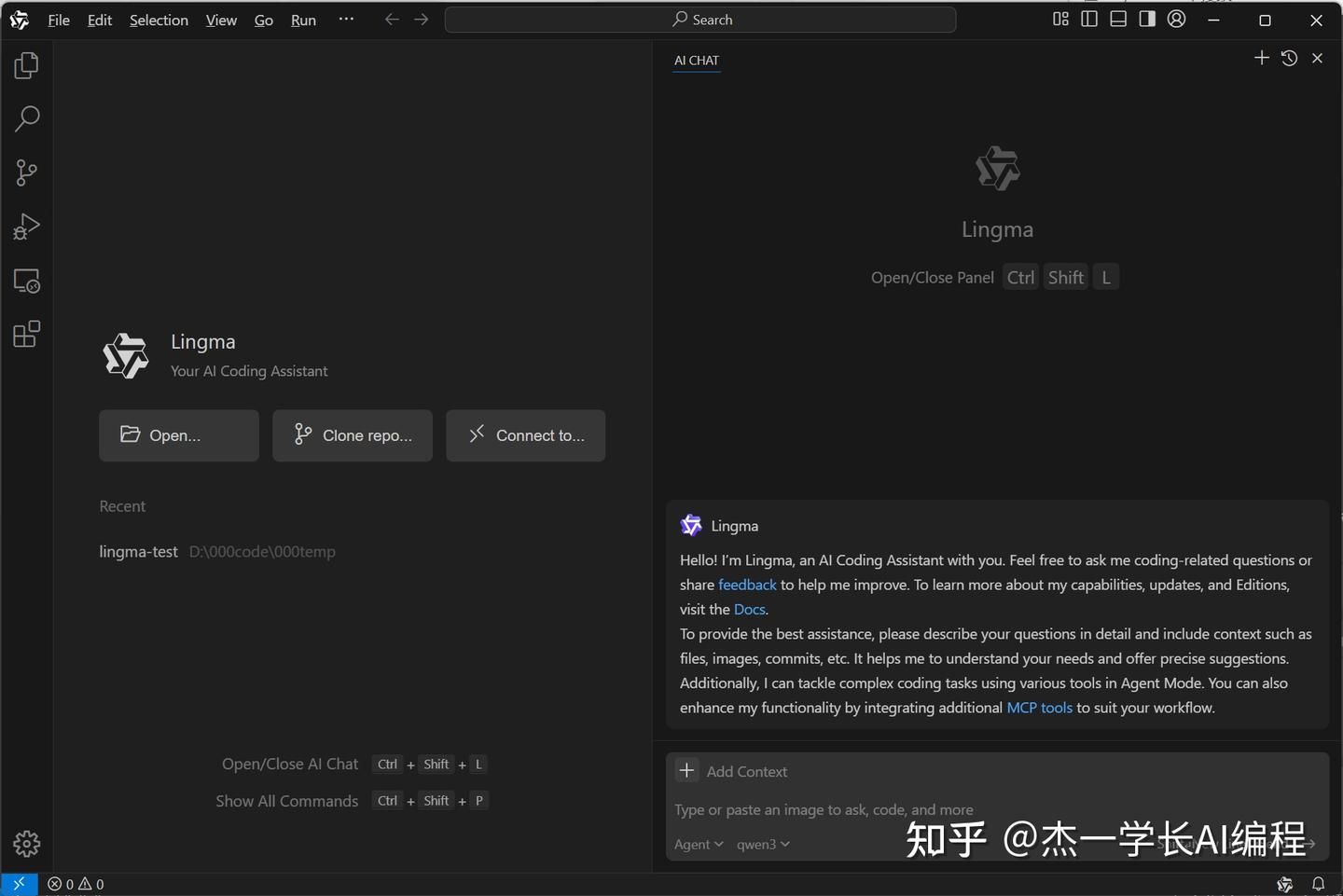Image resolution: width=1343 pixels, height=896 pixels.
Task: Open the Explorer sidebar icon
Action: pyautogui.click(x=26, y=64)
